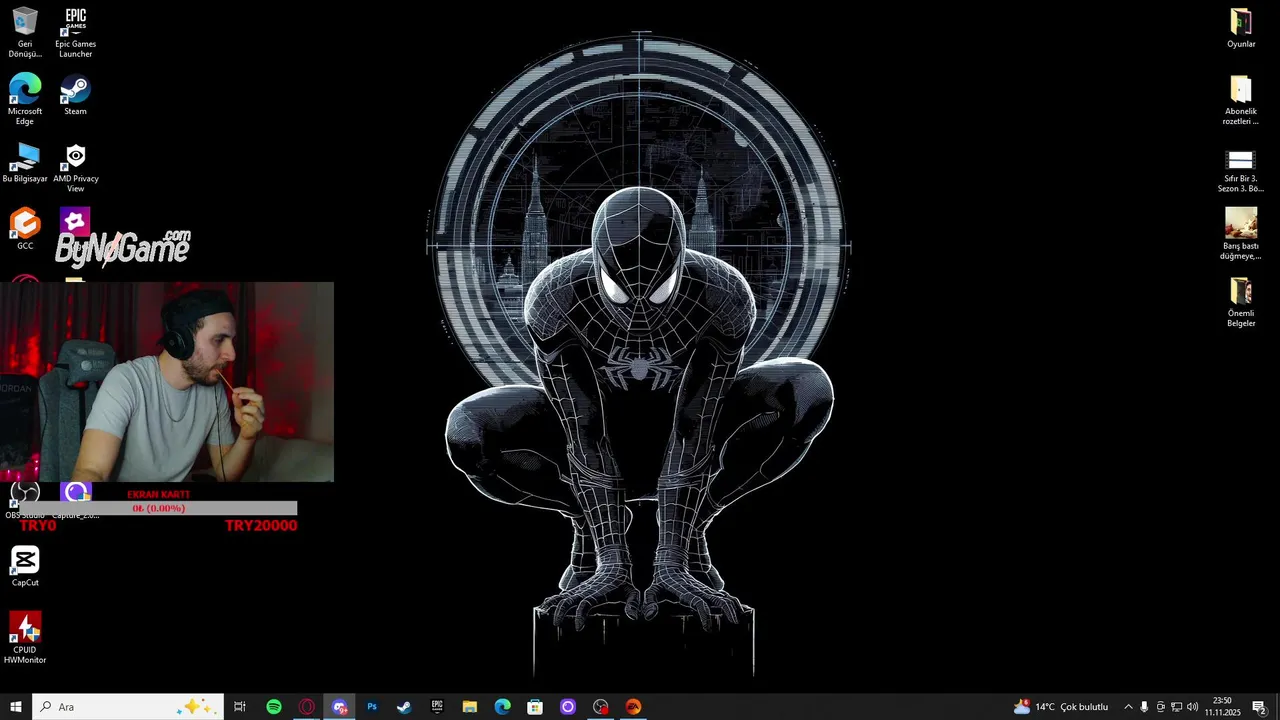The height and width of the screenshot is (720, 1280).
Task: Open Spotify from the taskbar
Action: pos(274,707)
